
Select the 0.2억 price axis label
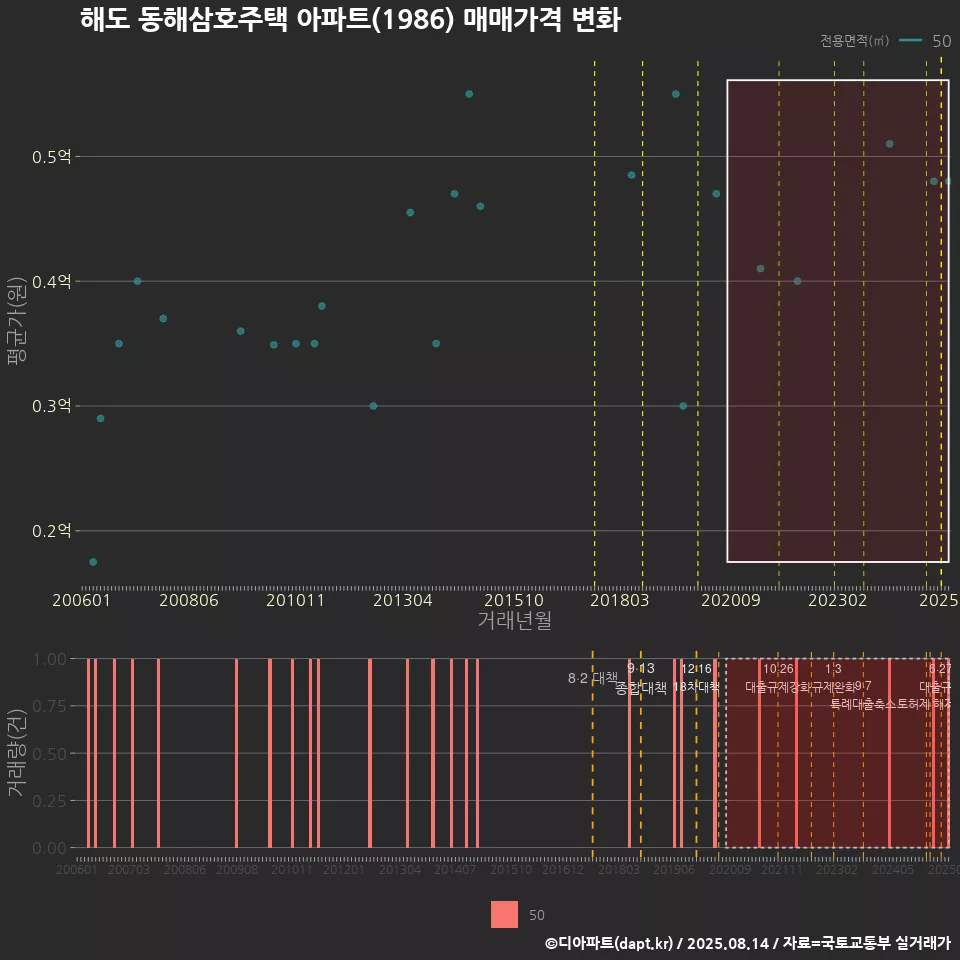coord(51,531)
